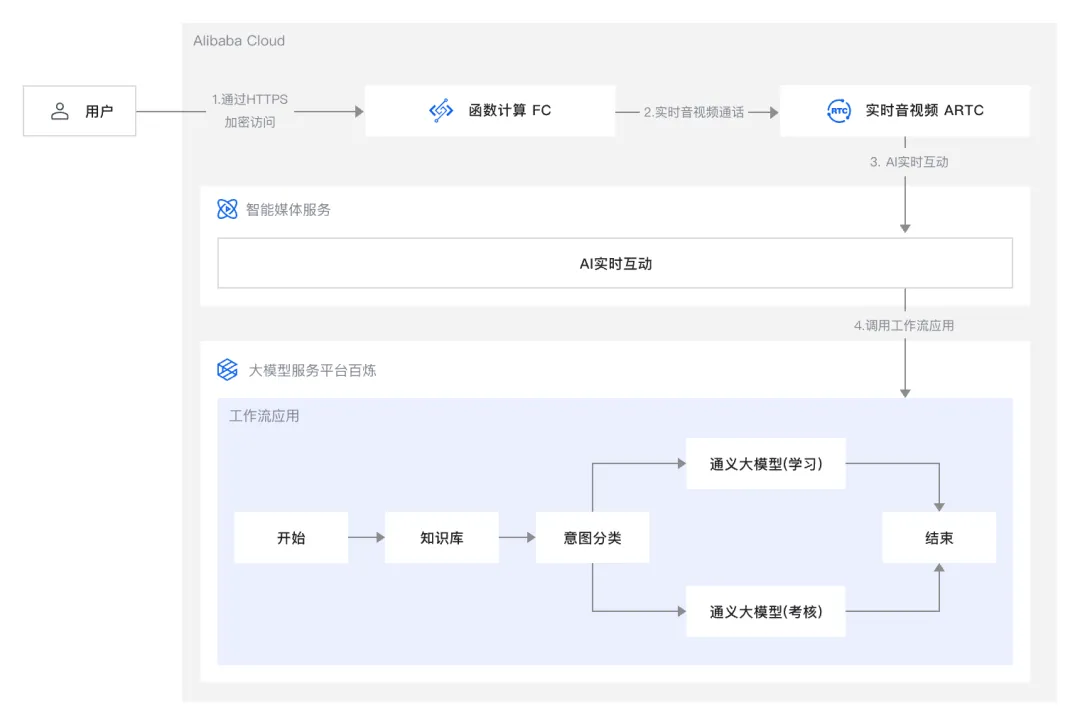
Task: Click the 加密访问 text
Action: click(x=249, y=122)
